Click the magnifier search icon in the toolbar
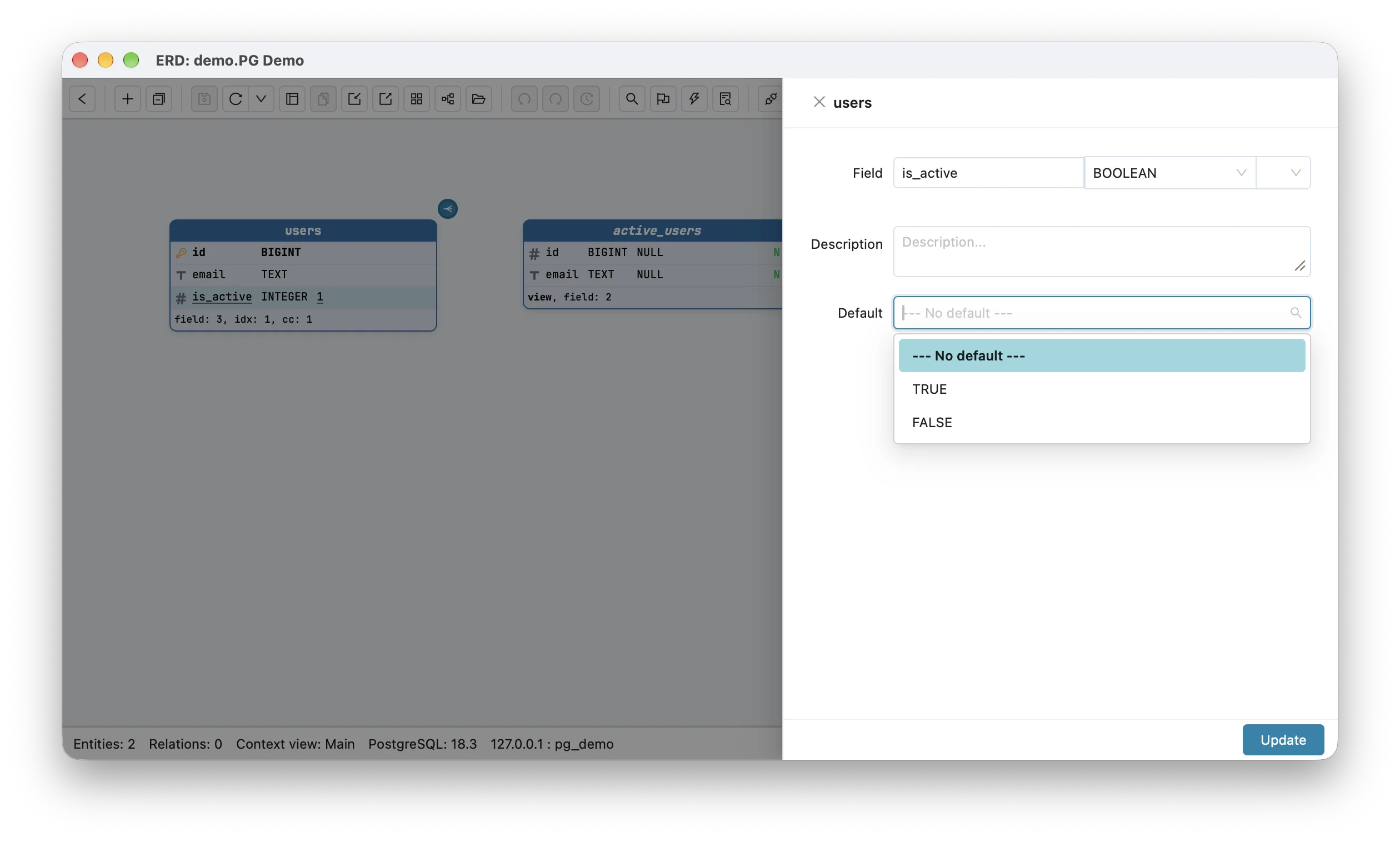Viewport: 1400px width, 842px height. coord(632,99)
